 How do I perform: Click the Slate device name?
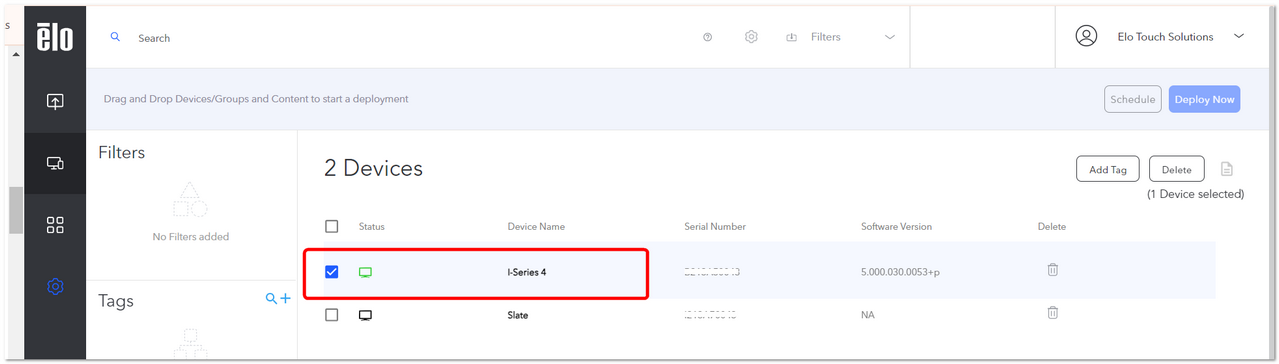[518, 315]
